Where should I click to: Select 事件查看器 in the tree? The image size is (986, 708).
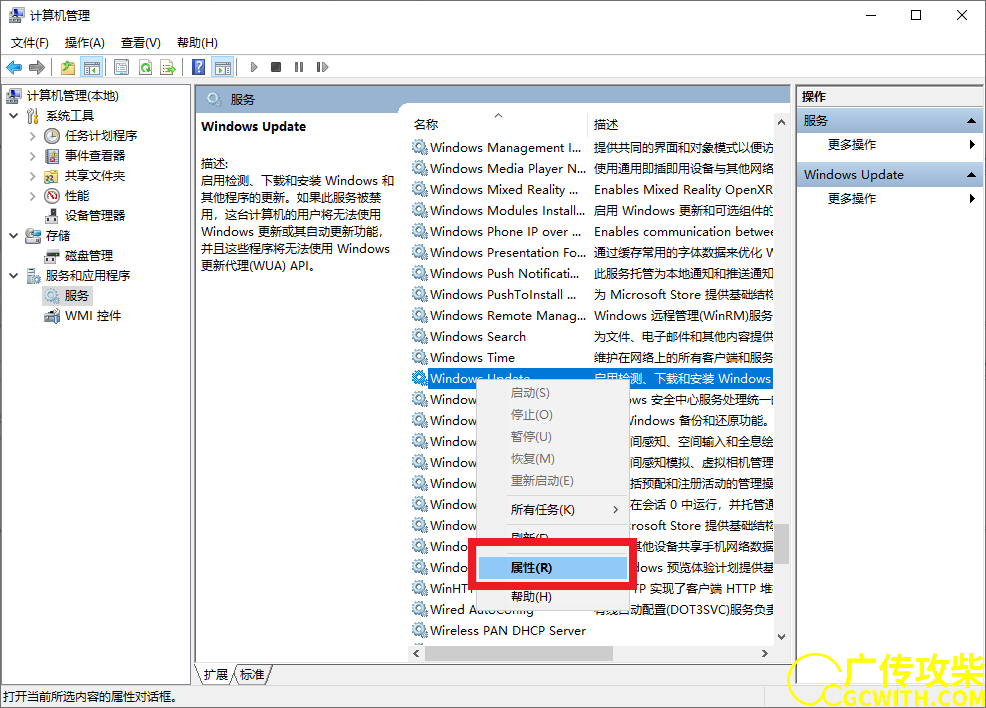[95, 156]
